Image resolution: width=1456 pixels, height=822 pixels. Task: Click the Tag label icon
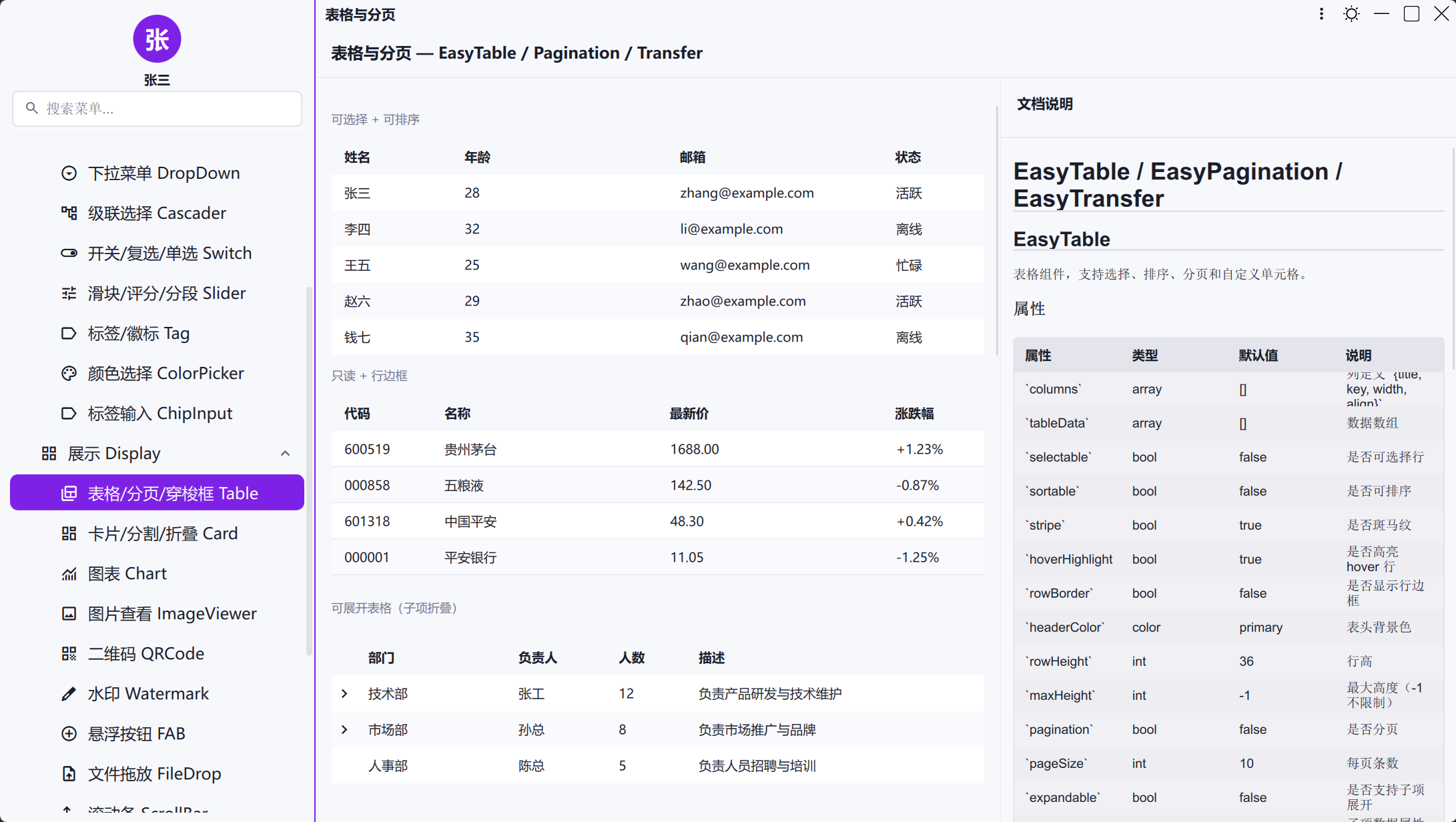pyautogui.click(x=69, y=334)
